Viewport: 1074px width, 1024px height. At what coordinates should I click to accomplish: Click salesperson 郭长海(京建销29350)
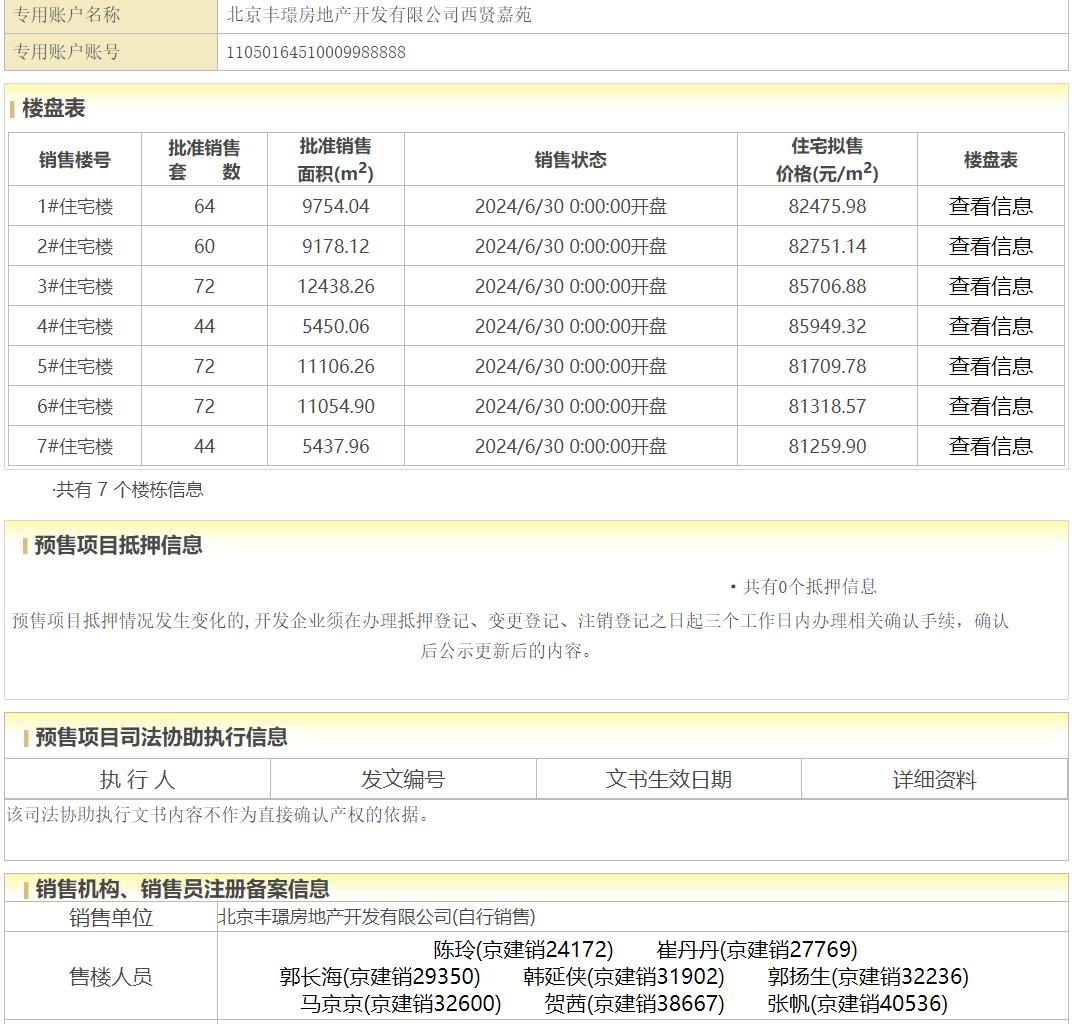pos(379,977)
